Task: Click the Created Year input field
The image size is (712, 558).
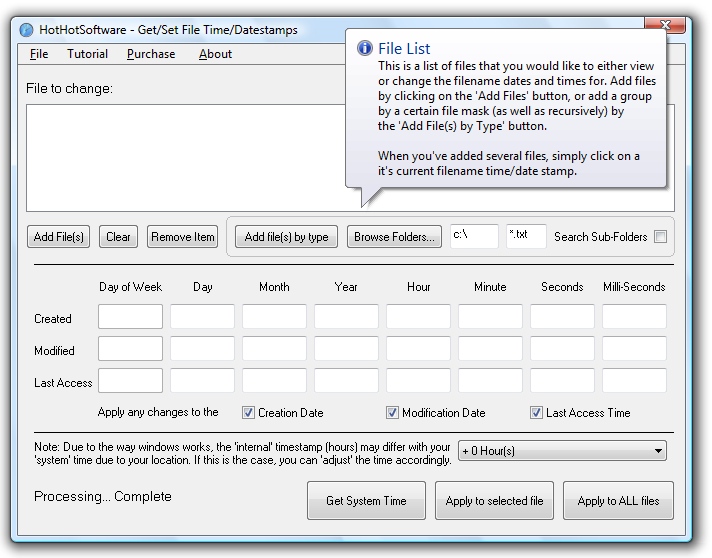Action: 346,318
